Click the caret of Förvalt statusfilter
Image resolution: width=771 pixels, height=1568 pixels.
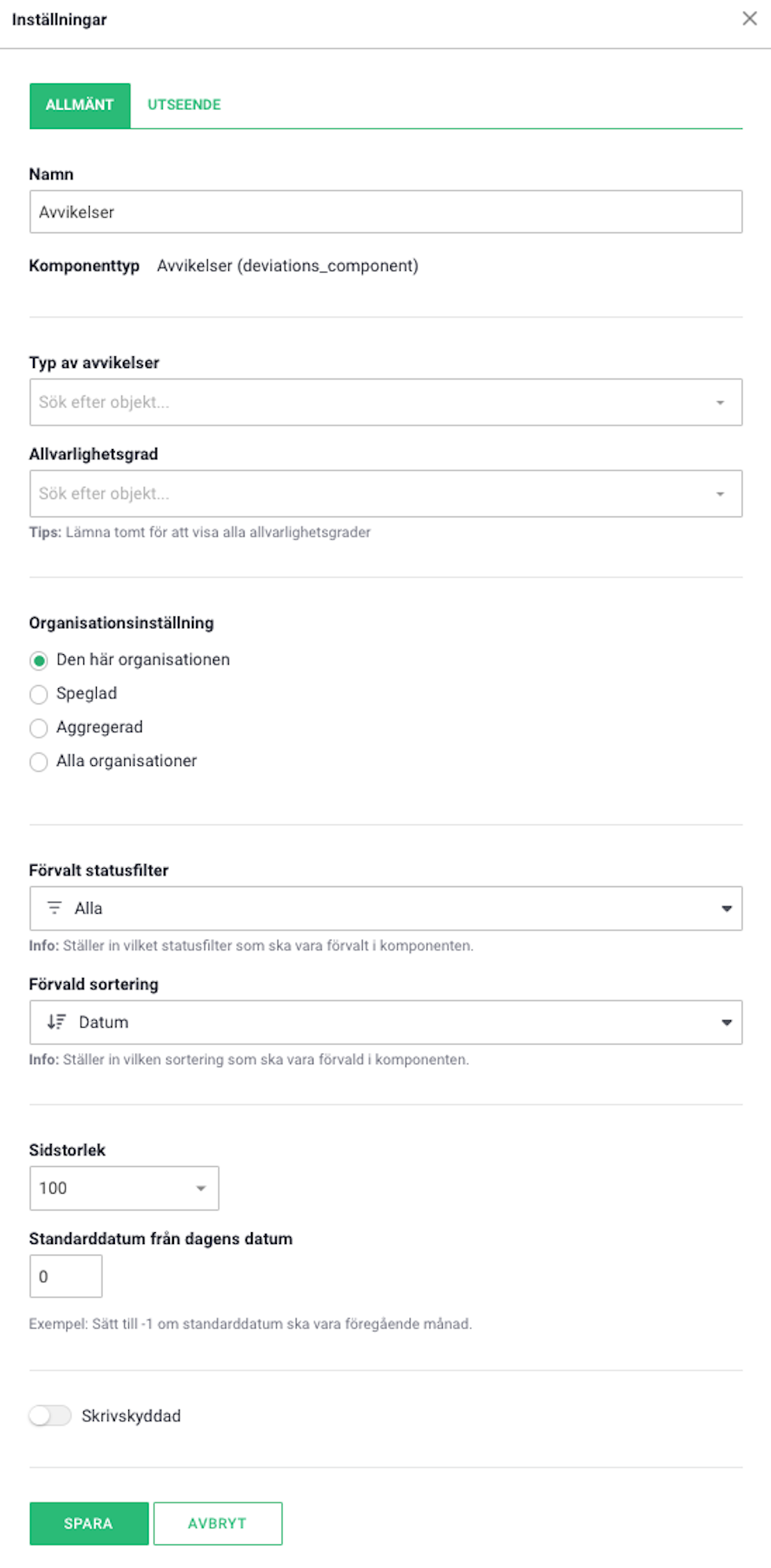(726, 909)
